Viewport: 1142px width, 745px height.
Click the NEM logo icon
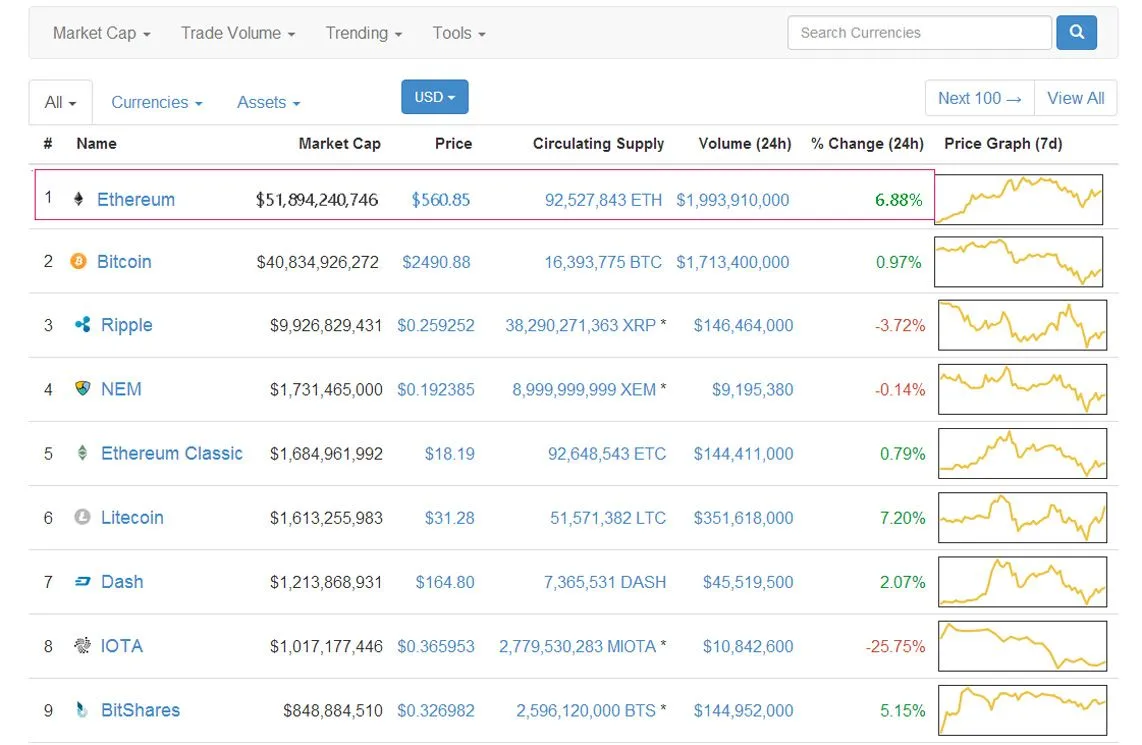pos(82,388)
